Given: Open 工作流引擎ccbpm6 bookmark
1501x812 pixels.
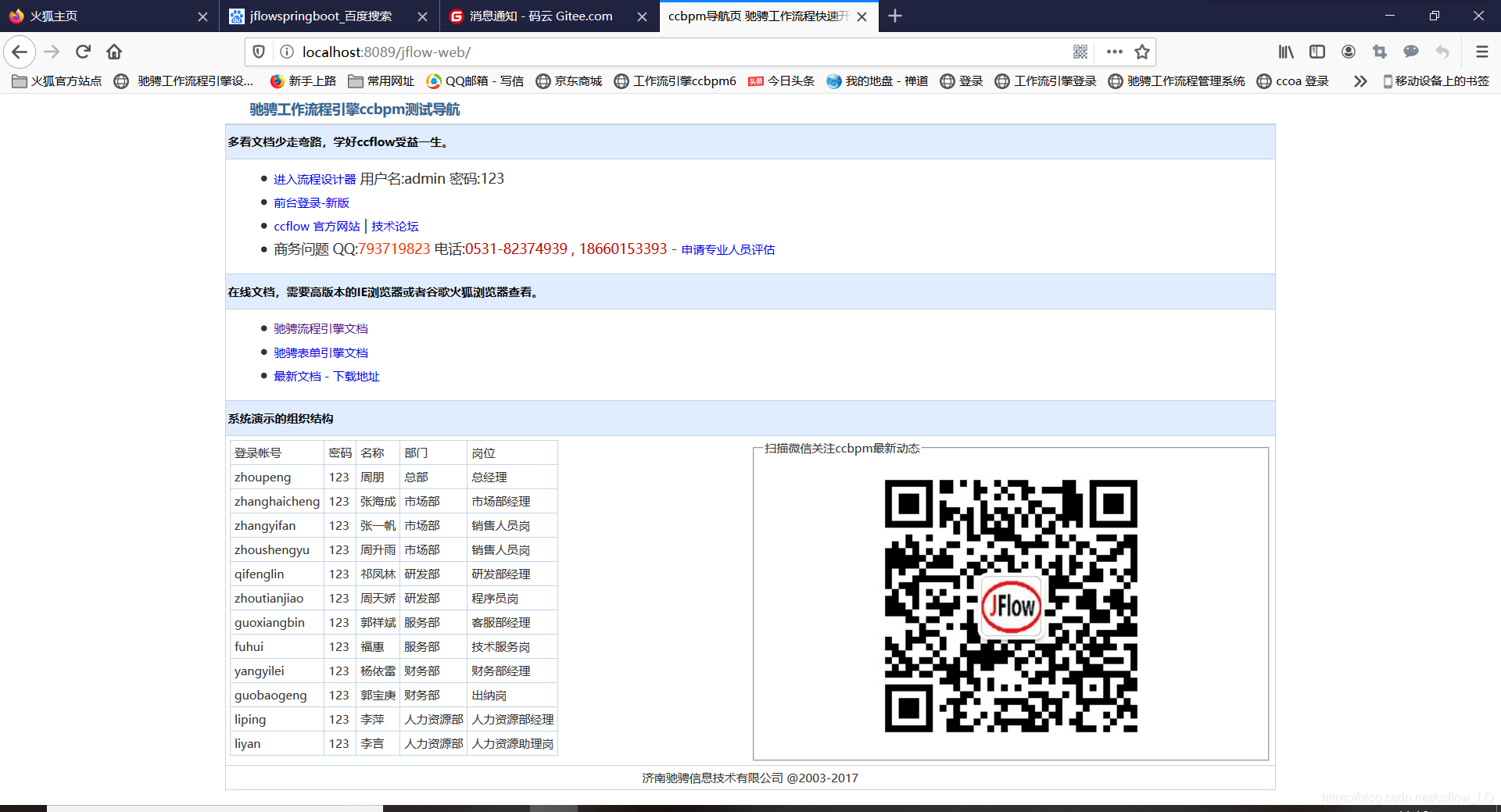Looking at the screenshot, I should click(675, 81).
